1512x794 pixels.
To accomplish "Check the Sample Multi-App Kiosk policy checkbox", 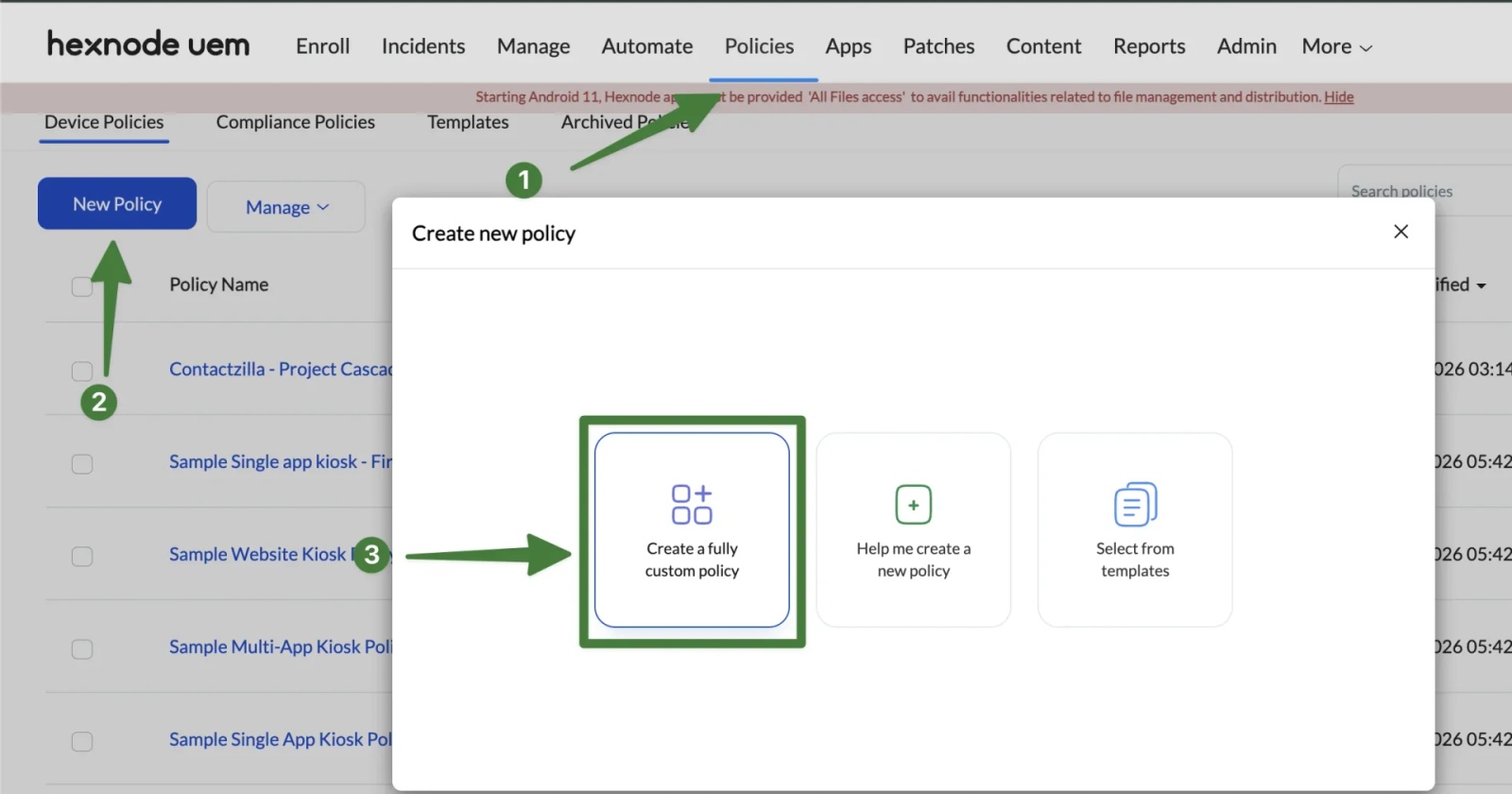I will tap(82, 648).
